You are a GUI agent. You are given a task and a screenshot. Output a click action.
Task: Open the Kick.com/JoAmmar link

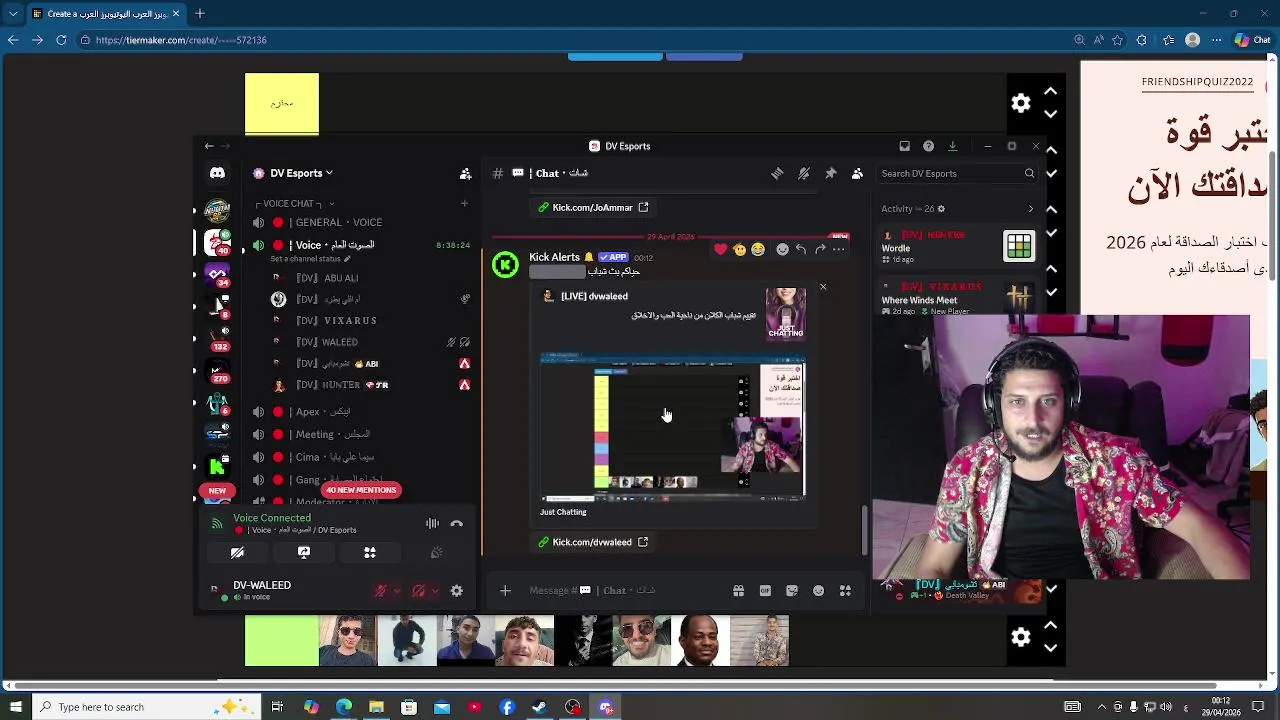pyautogui.click(x=592, y=207)
